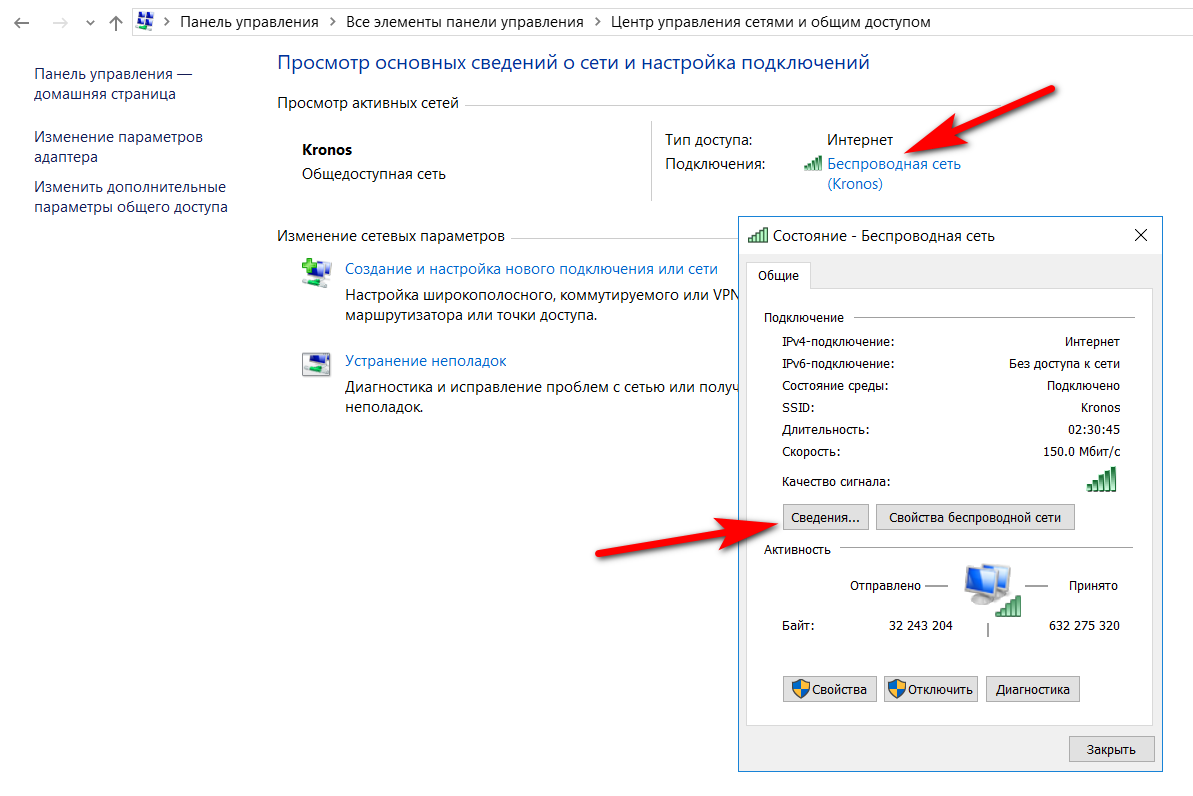Open Изменение параметров адаптера link
This screenshot has width=1193, height=796.
[x=118, y=147]
